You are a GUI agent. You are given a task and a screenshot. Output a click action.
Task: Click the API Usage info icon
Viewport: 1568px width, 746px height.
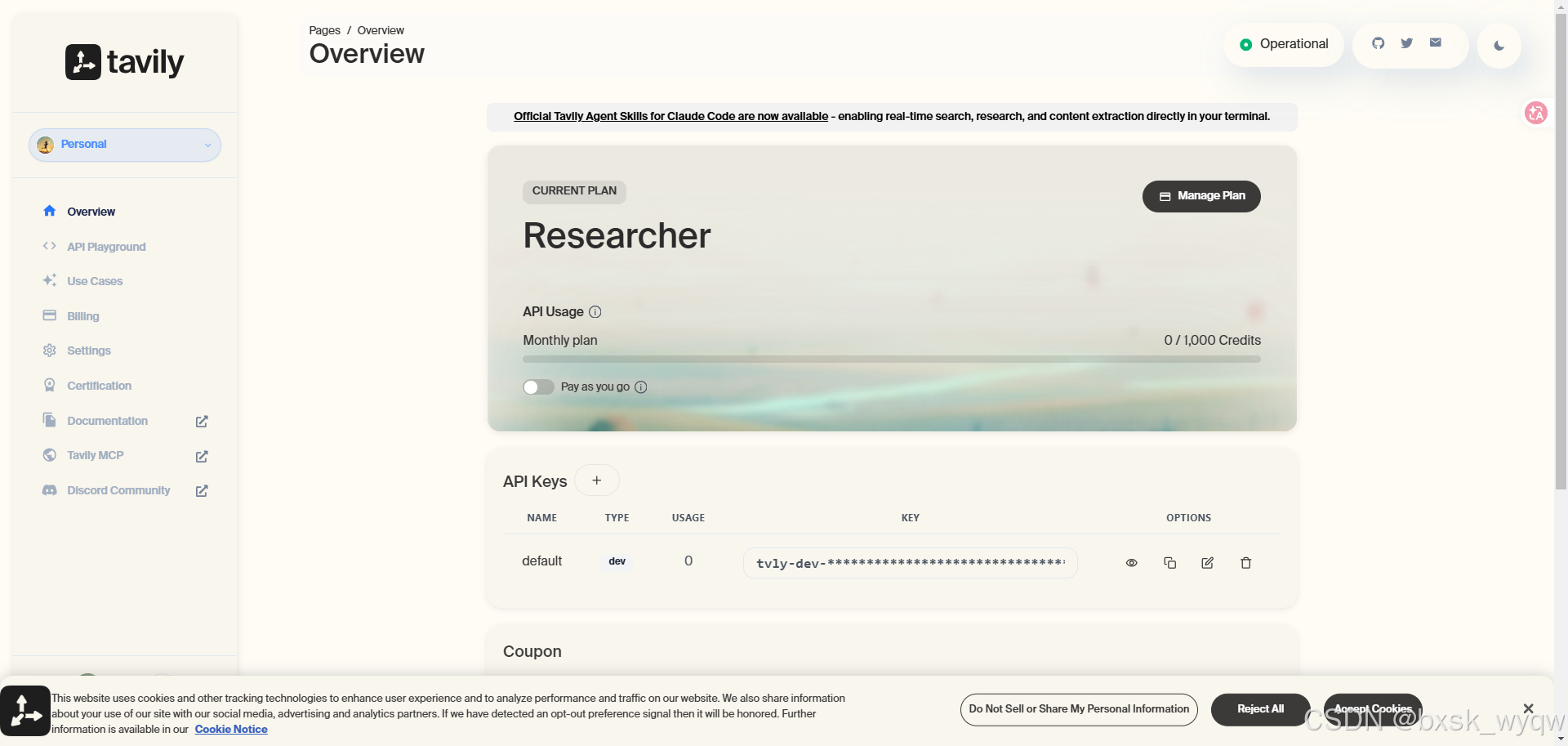(595, 312)
